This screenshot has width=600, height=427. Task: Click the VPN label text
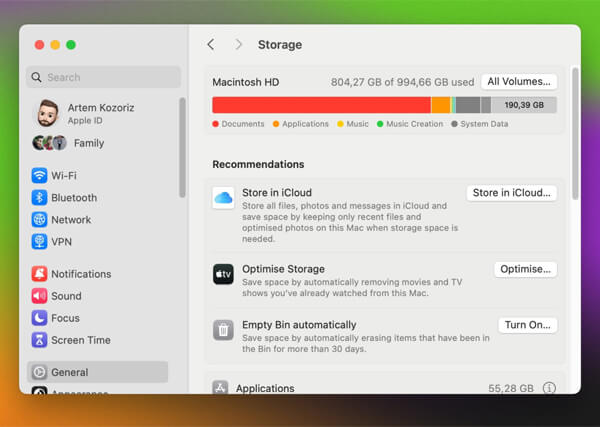tap(62, 242)
